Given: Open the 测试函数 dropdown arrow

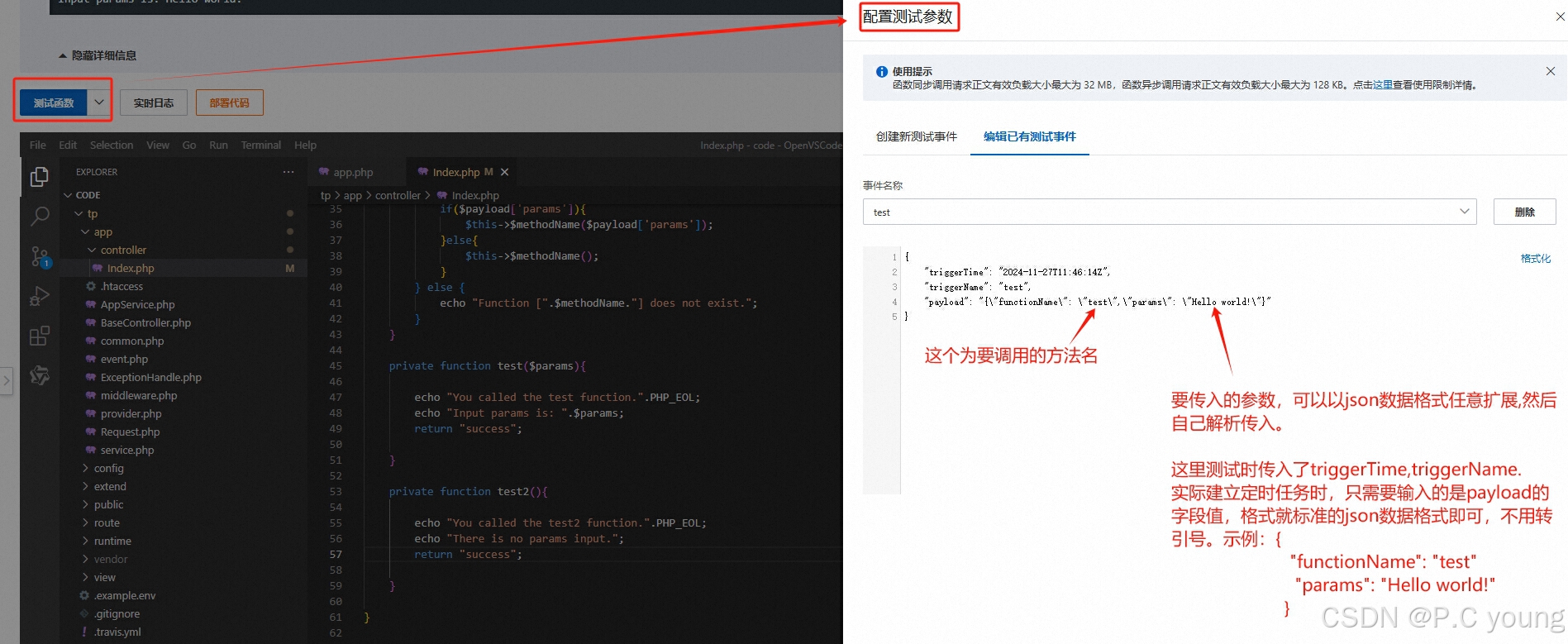Looking at the screenshot, I should [x=99, y=103].
